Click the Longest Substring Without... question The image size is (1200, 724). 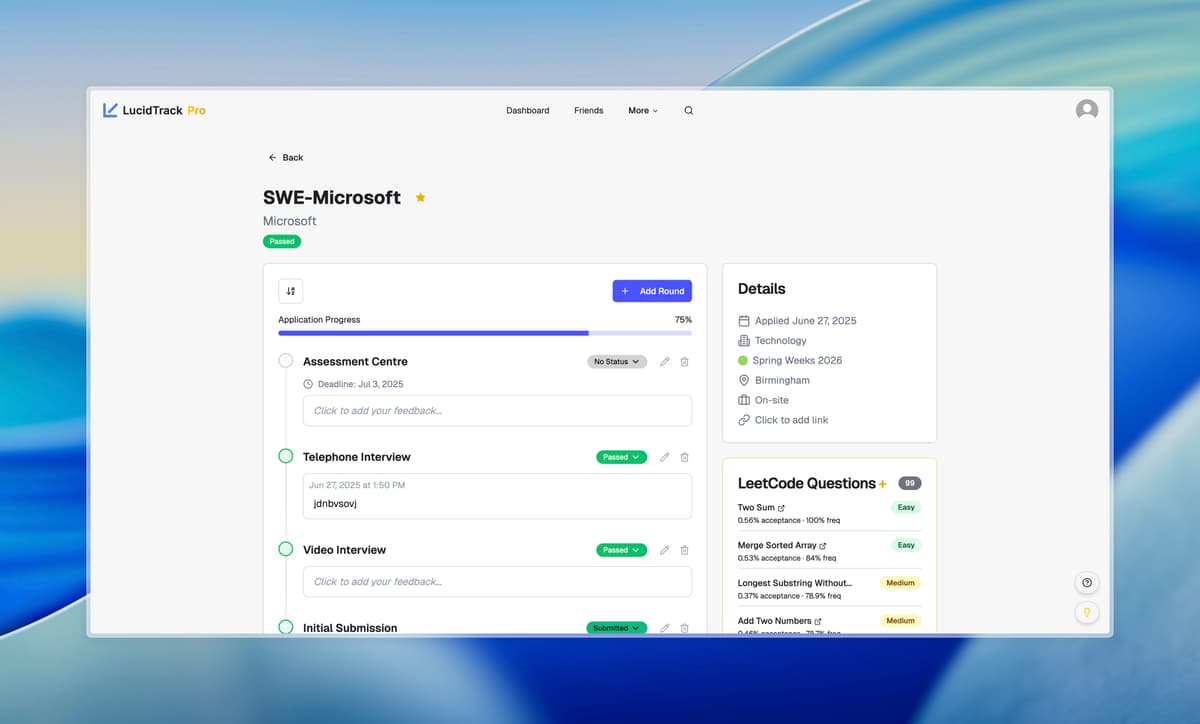tap(795, 583)
